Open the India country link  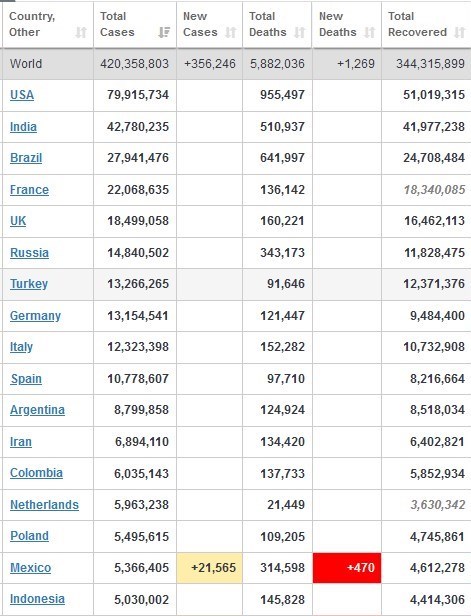click(x=23, y=126)
